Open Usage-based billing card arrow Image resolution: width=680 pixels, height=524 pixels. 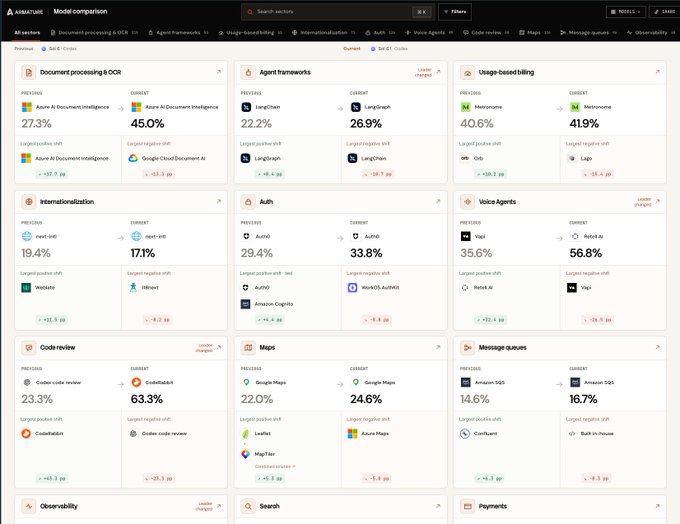657,72
